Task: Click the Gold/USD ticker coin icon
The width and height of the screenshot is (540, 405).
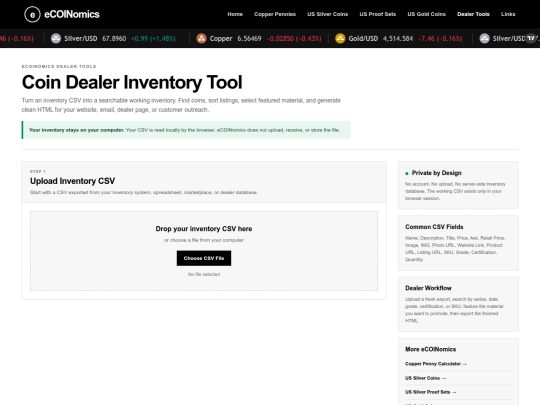Action: click(x=340, y=38)
